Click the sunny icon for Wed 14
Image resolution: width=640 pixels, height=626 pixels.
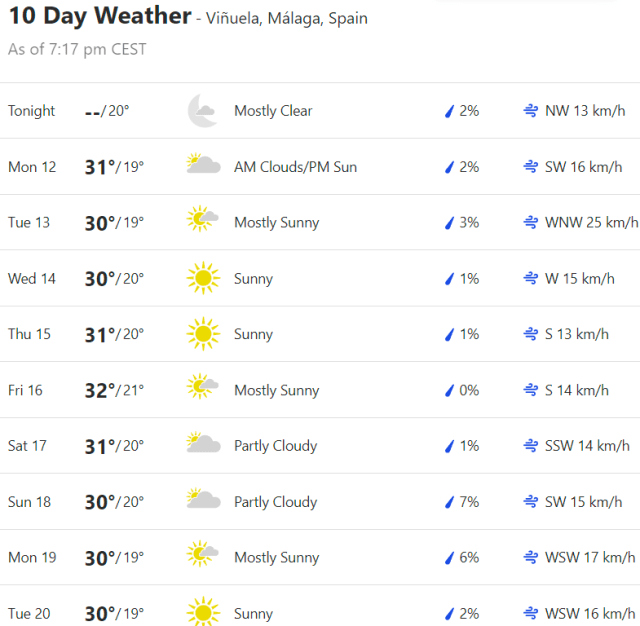[203, 278]
